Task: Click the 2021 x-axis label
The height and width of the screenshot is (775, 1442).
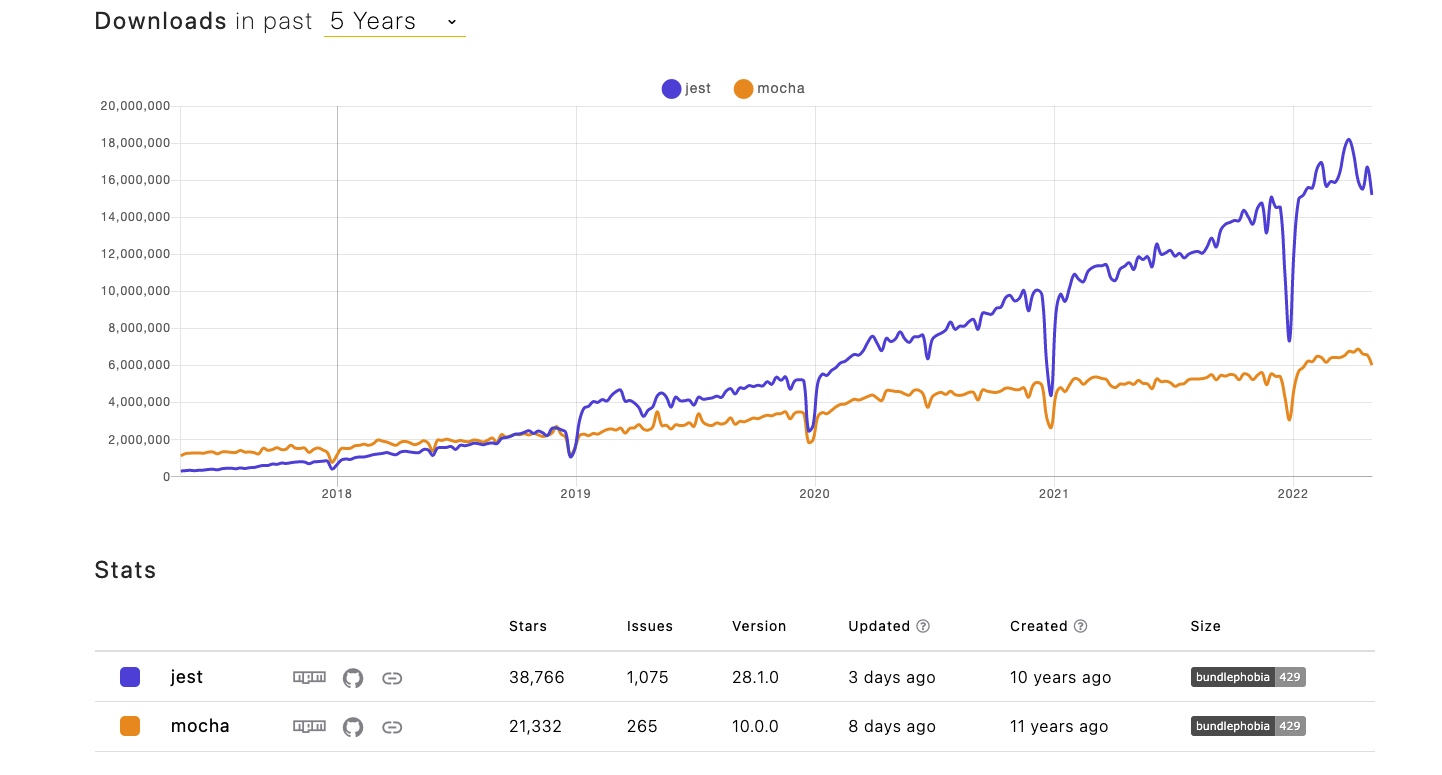Action: (x=1054, y=493)
